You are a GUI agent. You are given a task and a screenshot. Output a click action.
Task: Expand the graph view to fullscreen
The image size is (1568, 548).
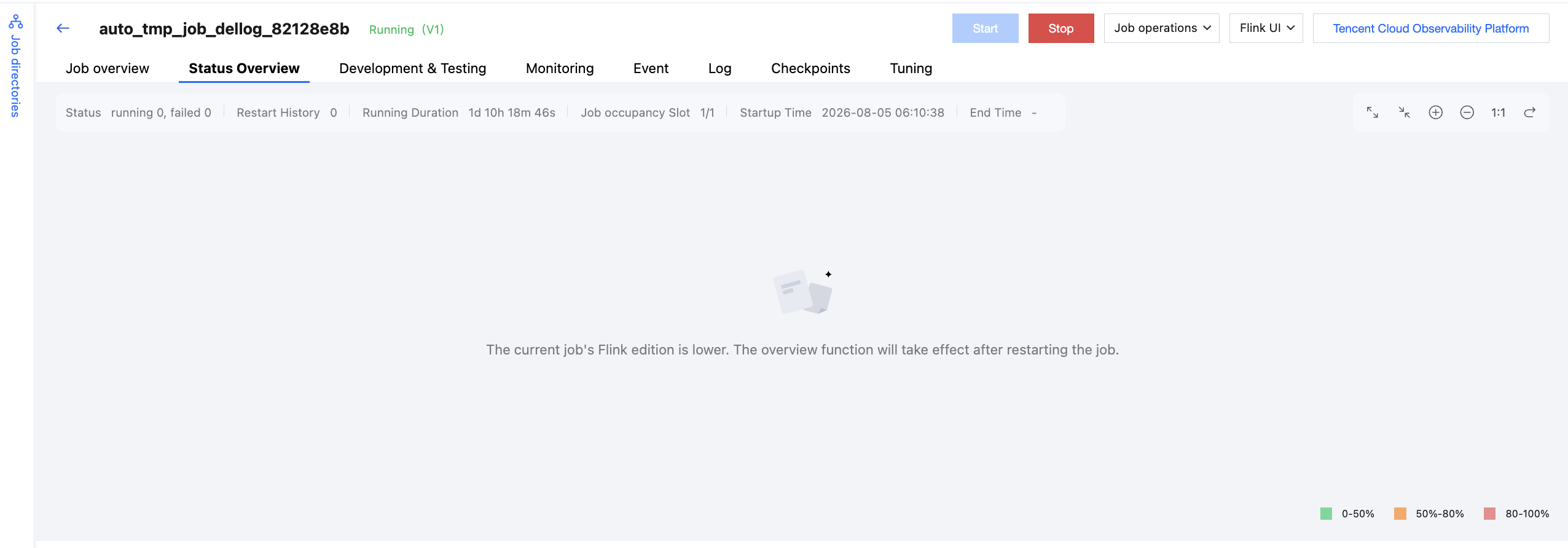tap(1372, 112)
